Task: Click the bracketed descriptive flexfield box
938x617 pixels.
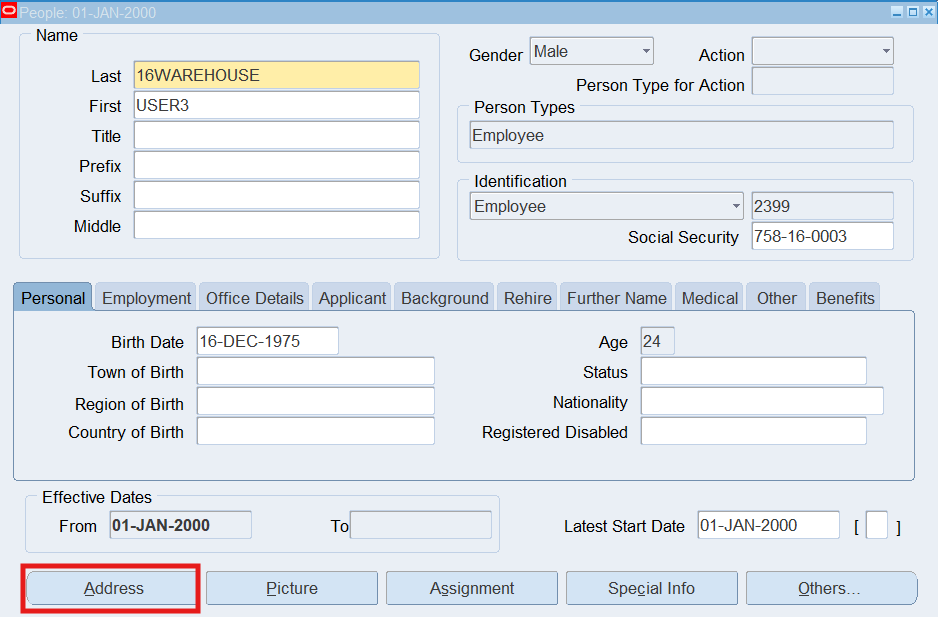Action: tap(876, 526)
